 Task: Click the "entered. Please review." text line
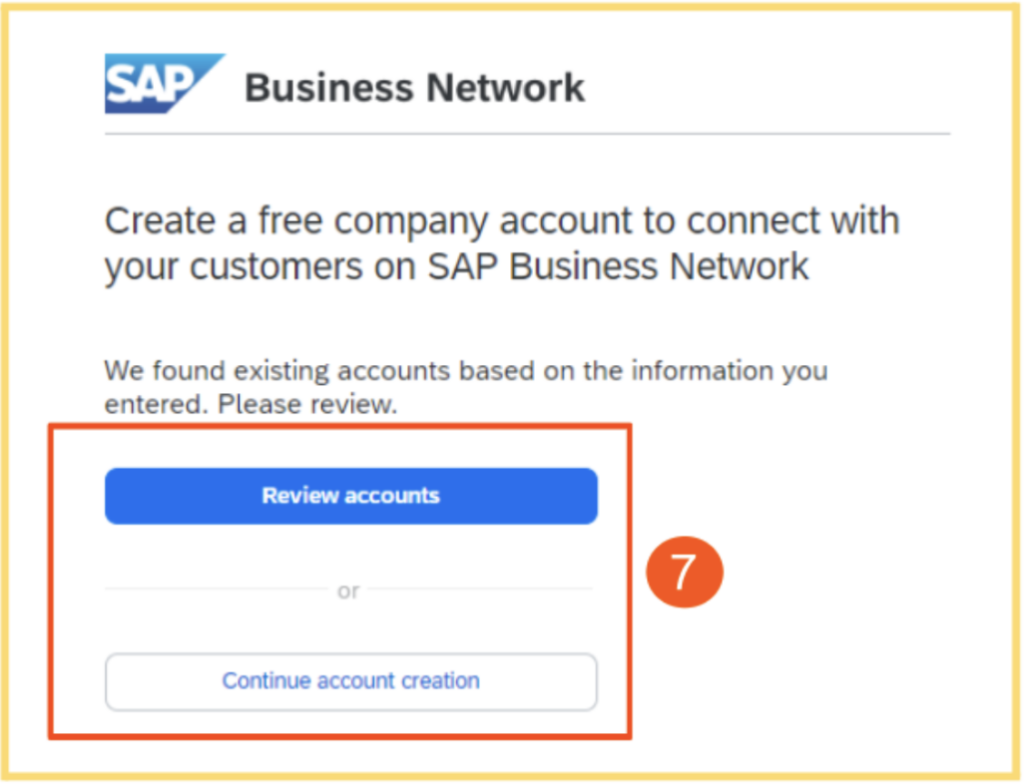click(251, 404)
